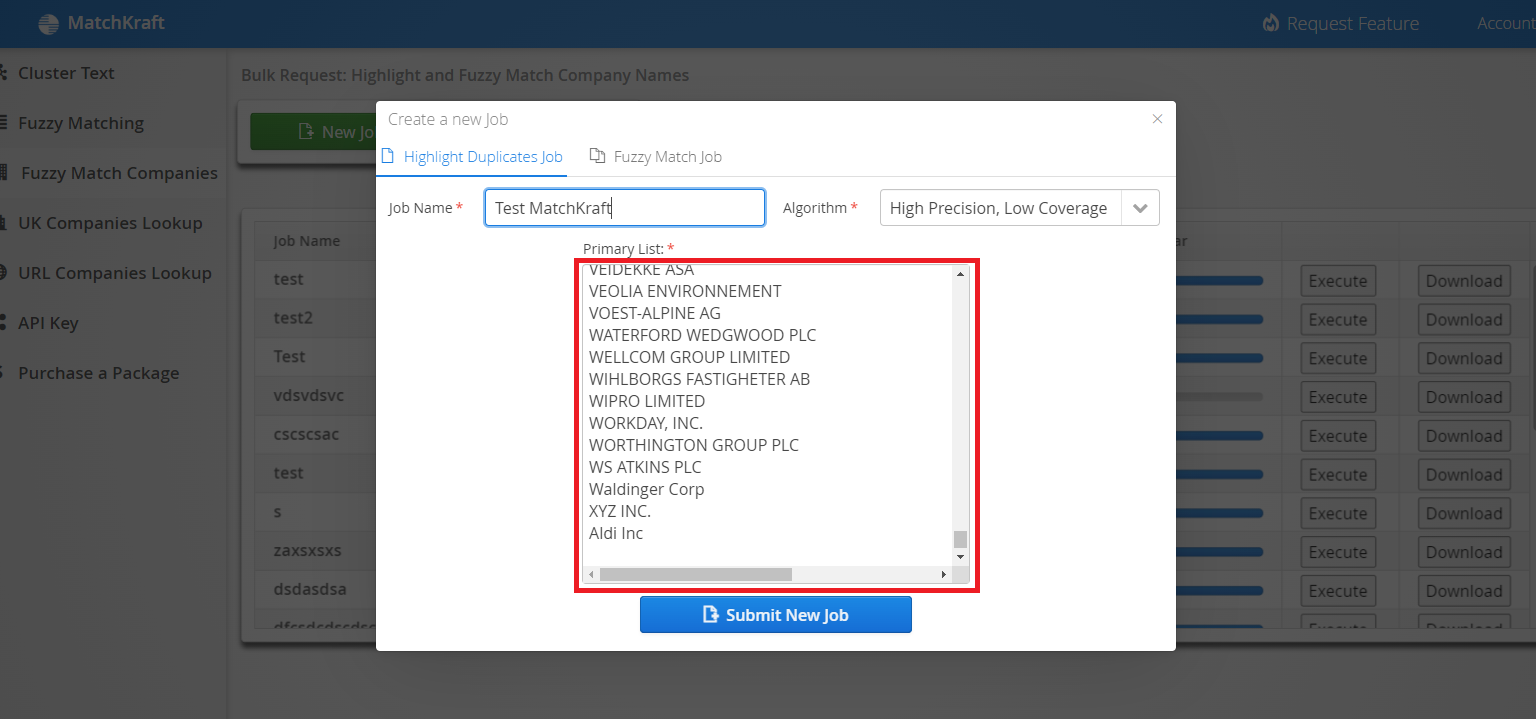Open the Request Feature link
This screenshot has width=1536, height=719.
[1341, 23]
